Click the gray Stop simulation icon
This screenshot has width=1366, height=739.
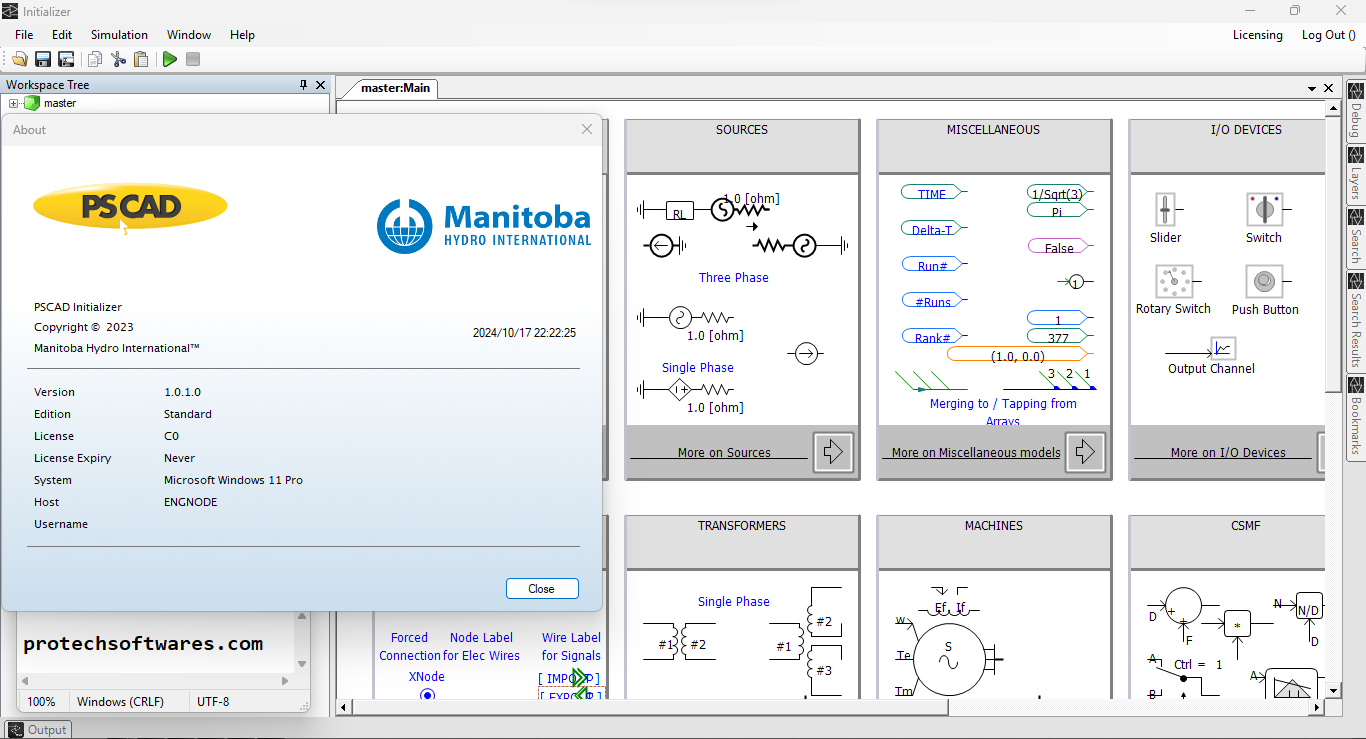(x=193, y=59)
